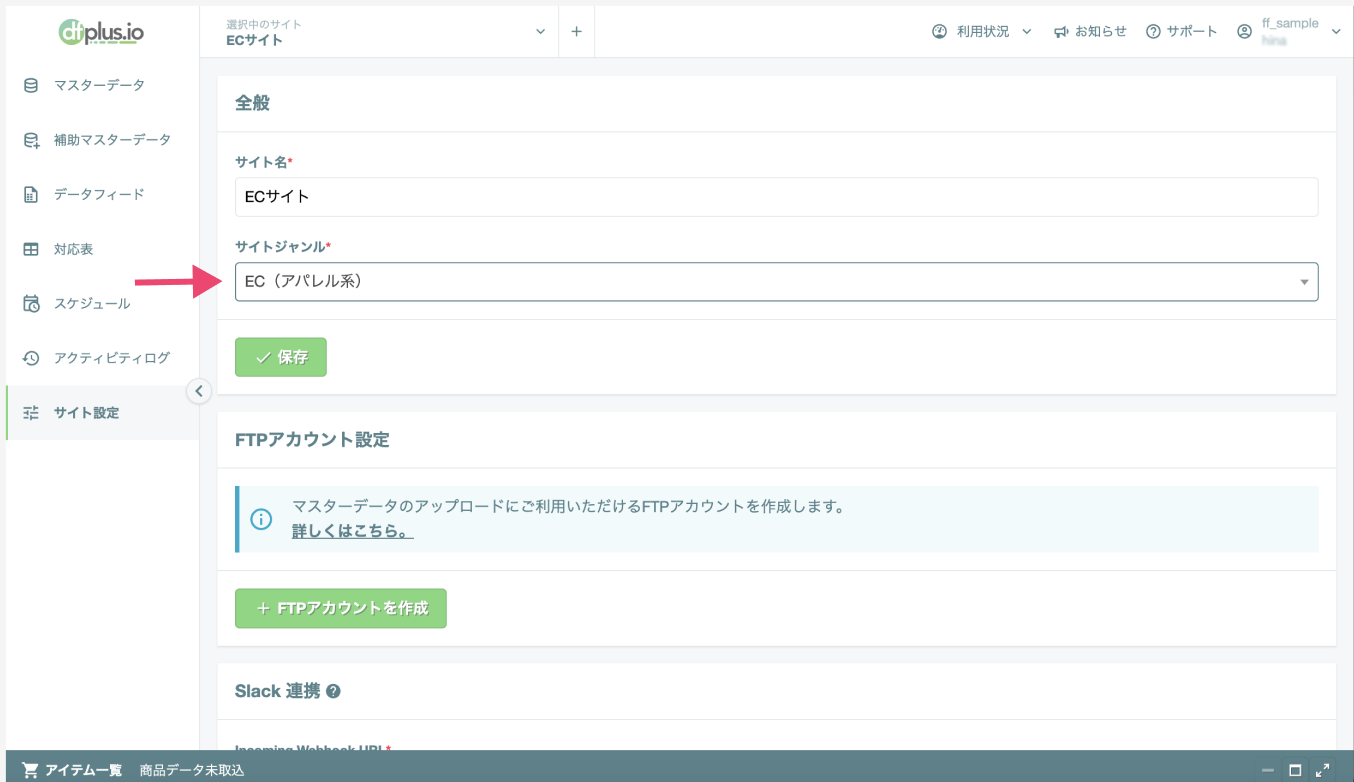Select サイト設定 sidebar item
This screenshot has width=1354, height=782.
[102, 412]
